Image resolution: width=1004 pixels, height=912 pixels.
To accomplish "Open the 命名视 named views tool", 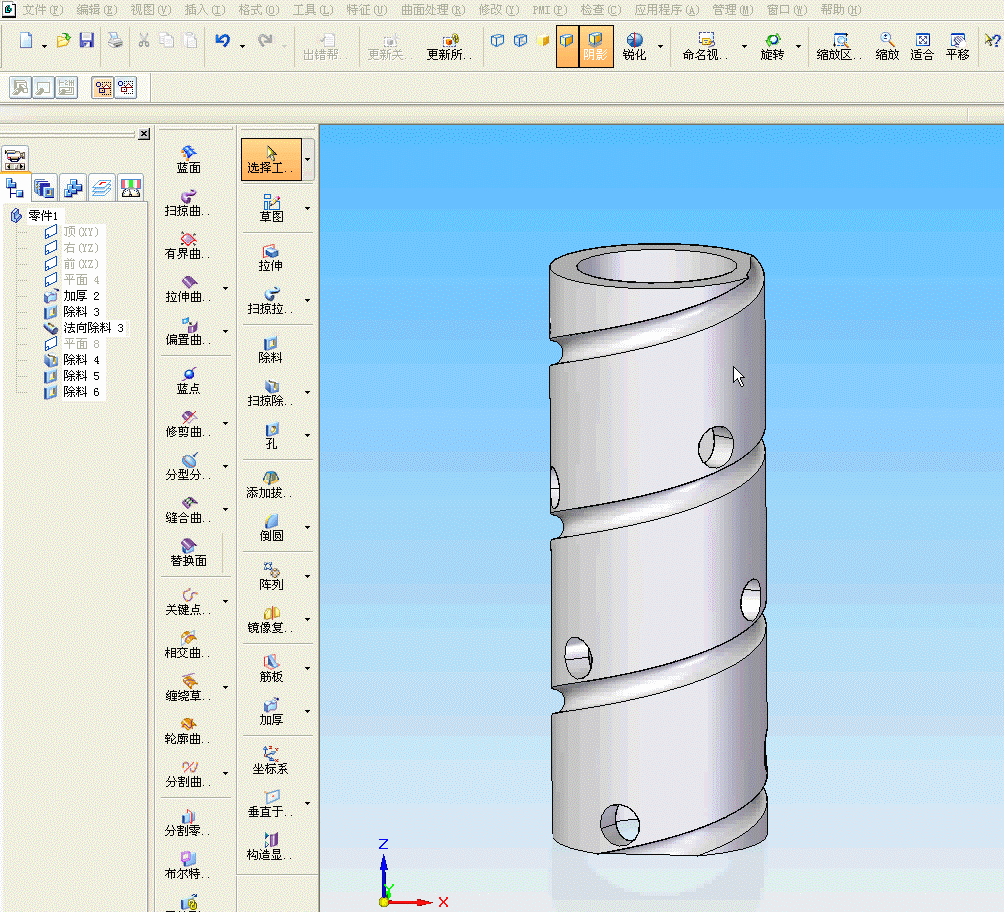I will point(705,47).
